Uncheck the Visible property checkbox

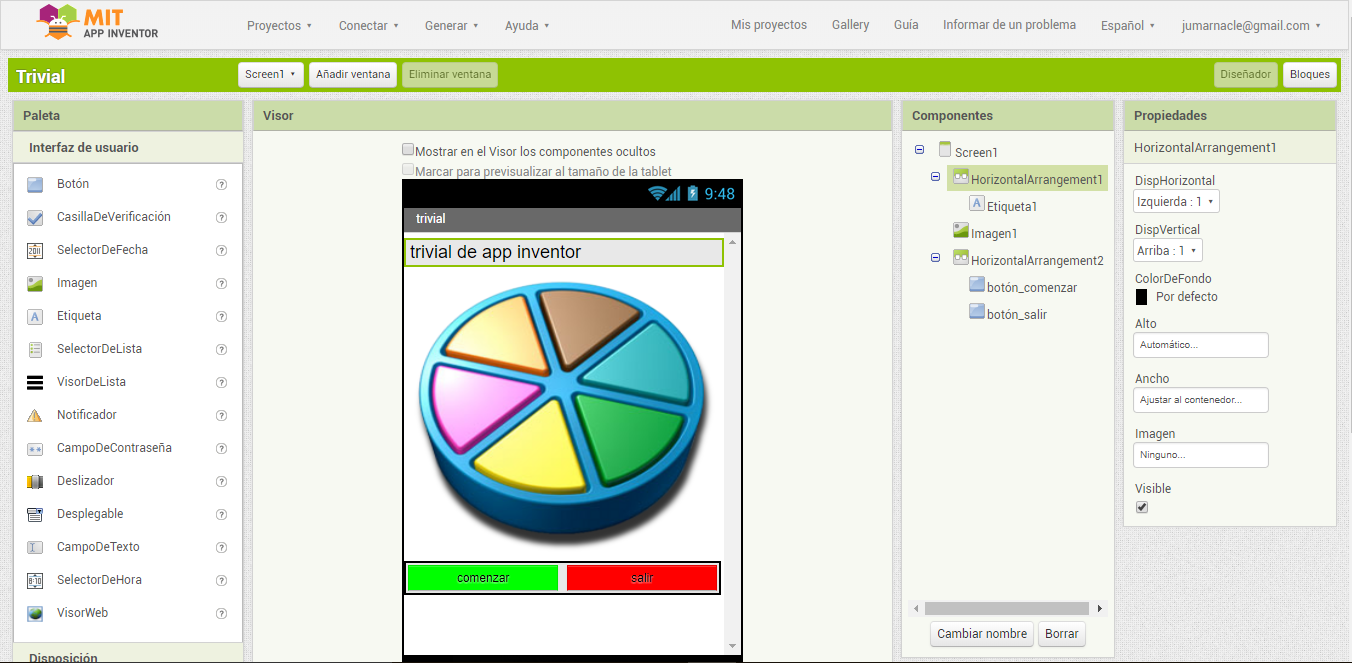point(1142,507)
